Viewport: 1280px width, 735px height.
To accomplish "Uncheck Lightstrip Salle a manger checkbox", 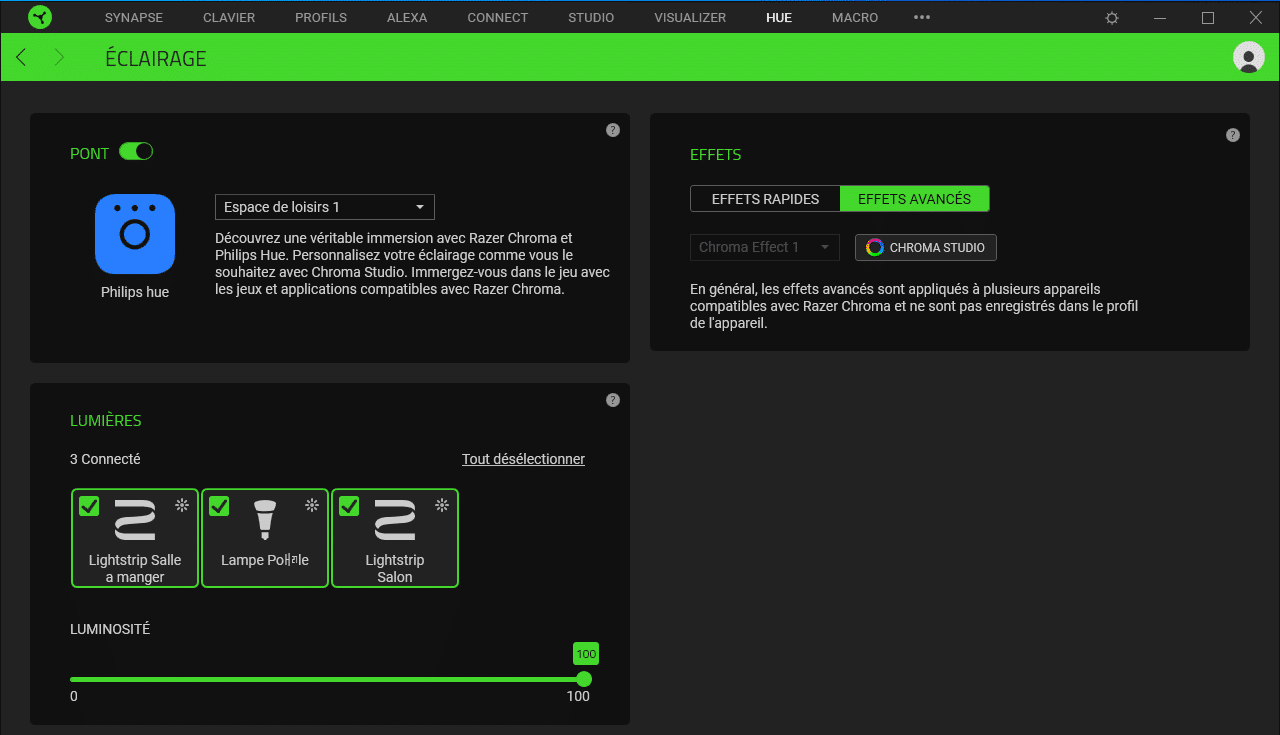I will tap(89, 506).
